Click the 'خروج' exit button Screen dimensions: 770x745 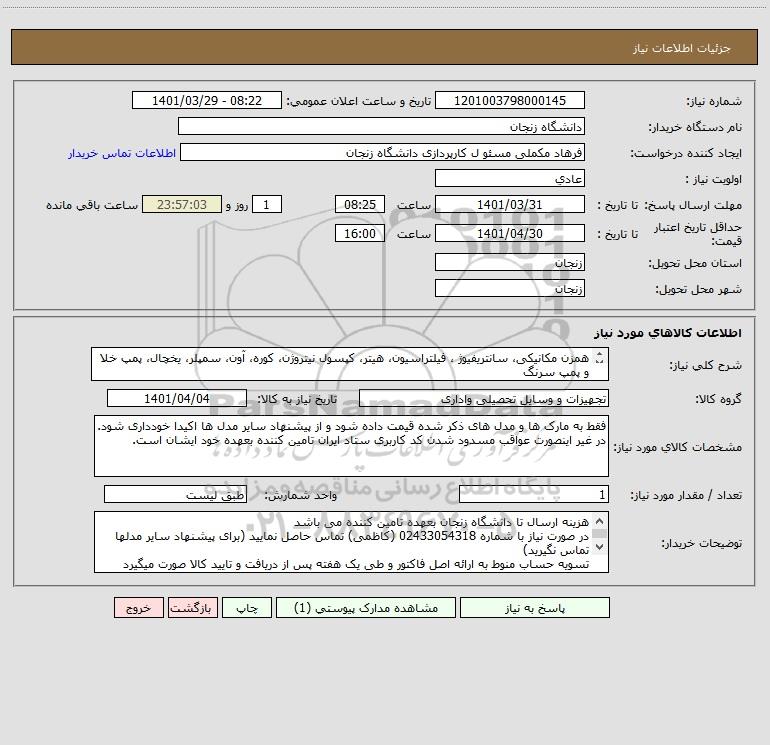click(x=138, y=607)
